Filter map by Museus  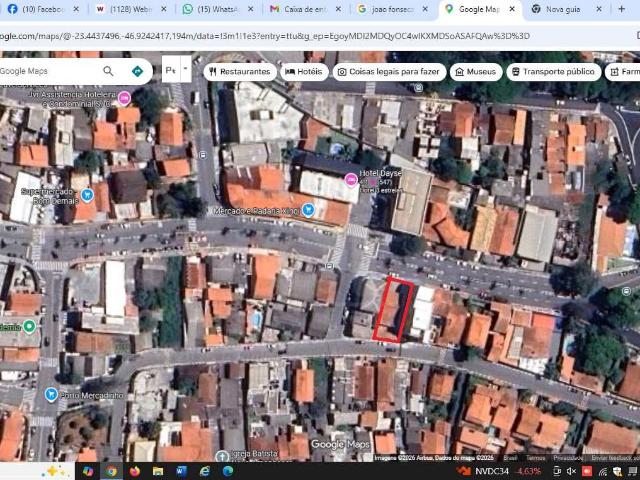click(x=476, y=72)
